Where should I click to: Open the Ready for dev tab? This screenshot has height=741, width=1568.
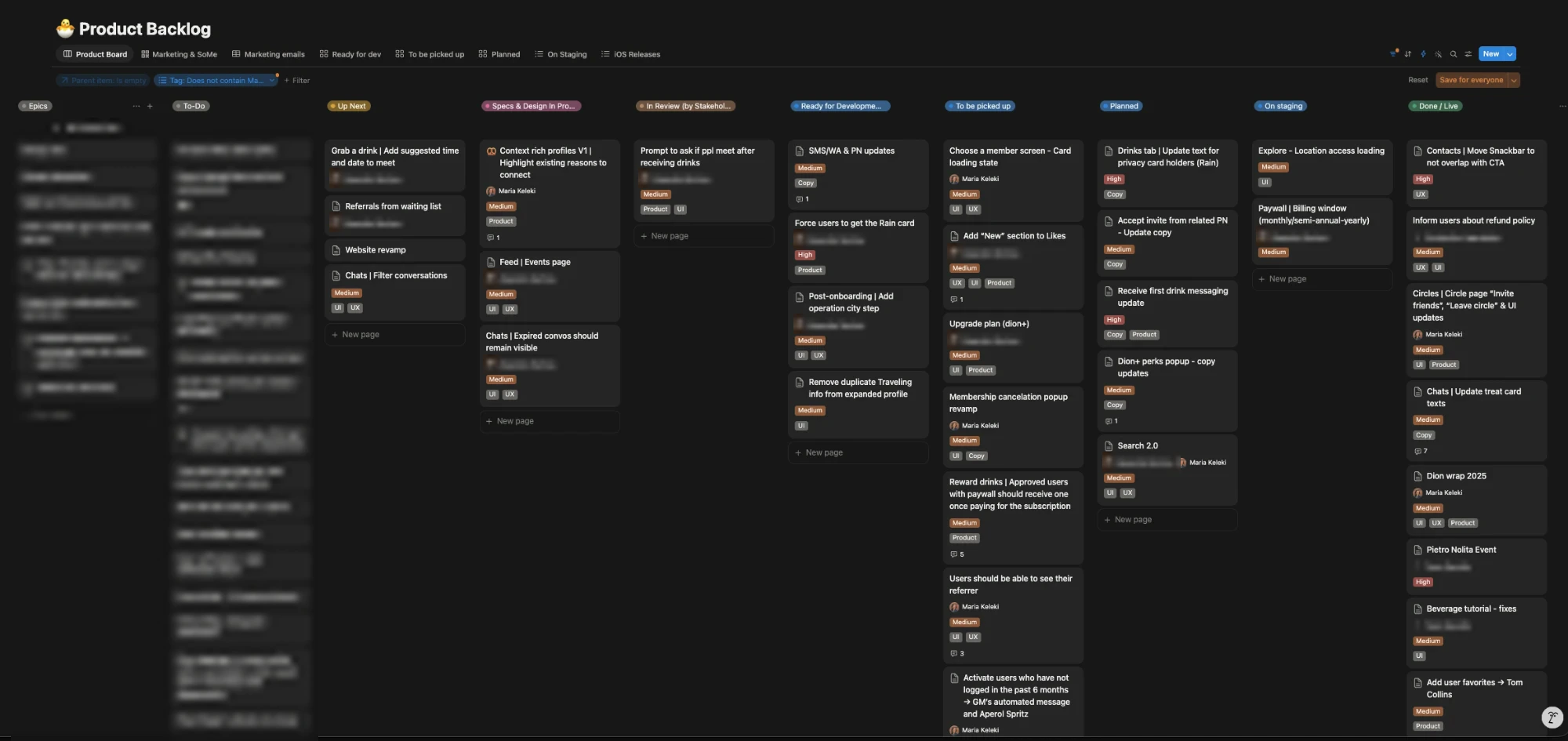[x=350, y=54]
